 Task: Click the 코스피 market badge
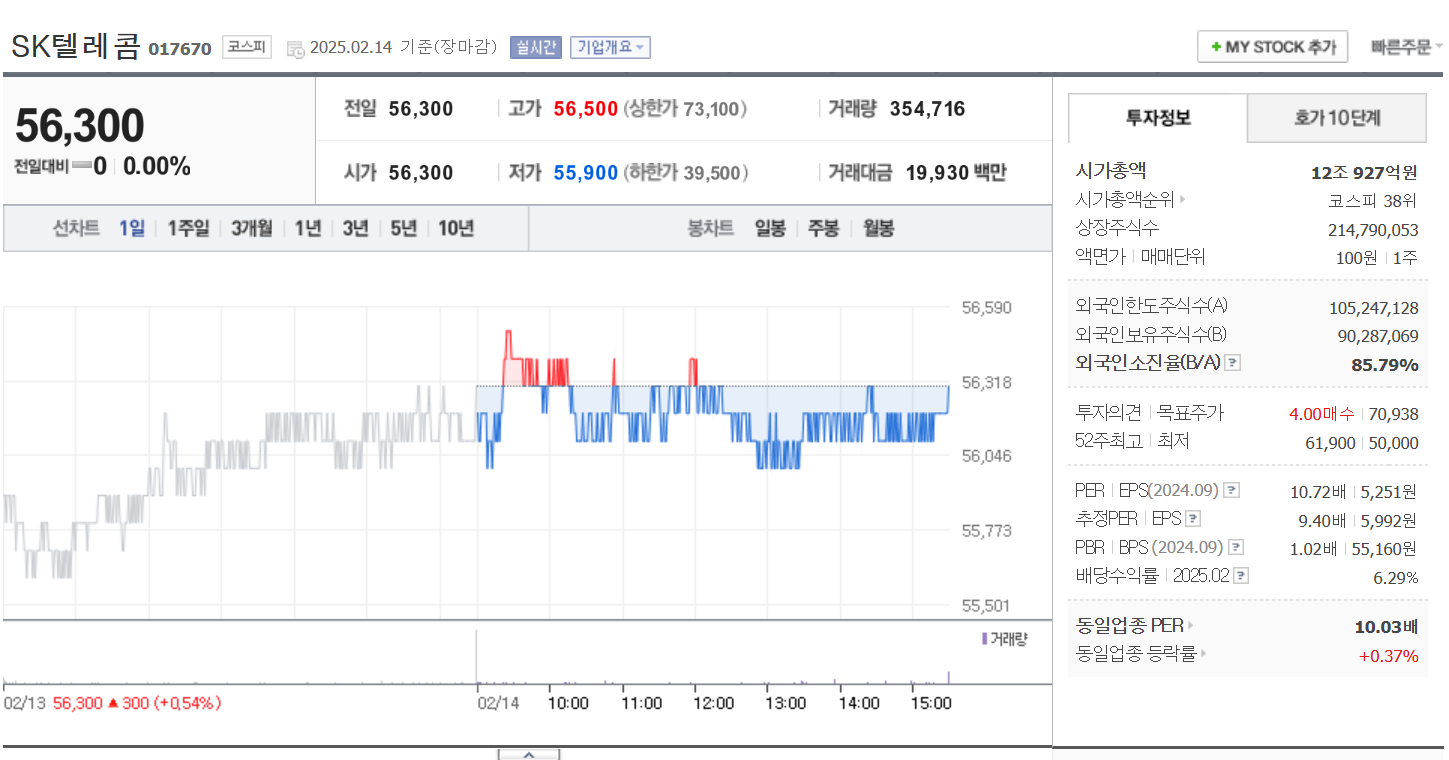(x=246, y=46)
